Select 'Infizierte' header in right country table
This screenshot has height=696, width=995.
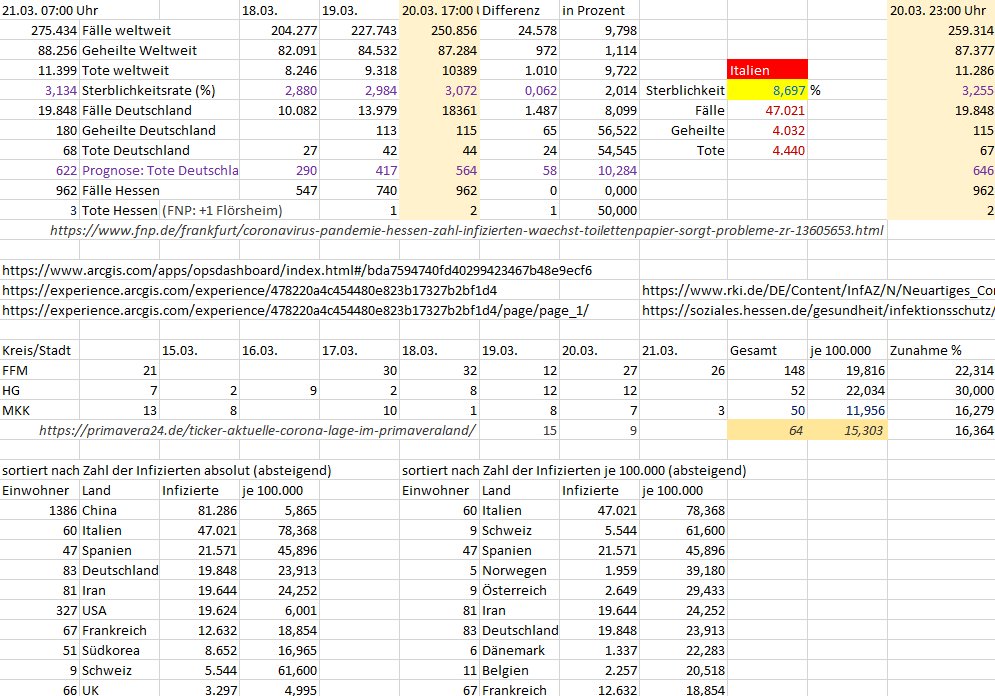click(599, 490)
